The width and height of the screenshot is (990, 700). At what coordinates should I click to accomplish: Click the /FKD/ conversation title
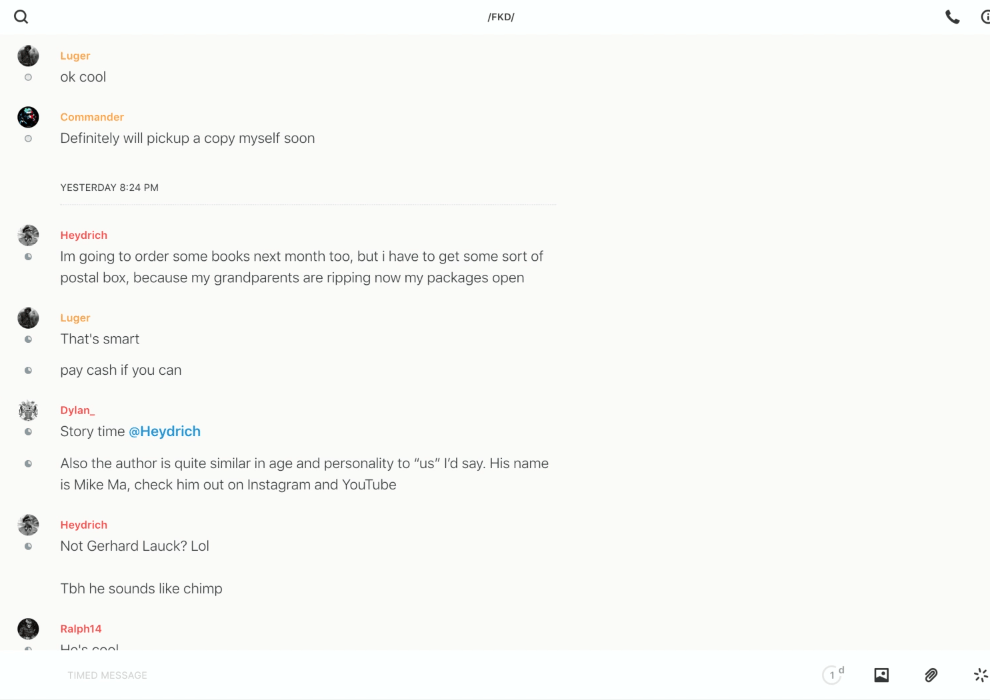[x=501, y=17]
